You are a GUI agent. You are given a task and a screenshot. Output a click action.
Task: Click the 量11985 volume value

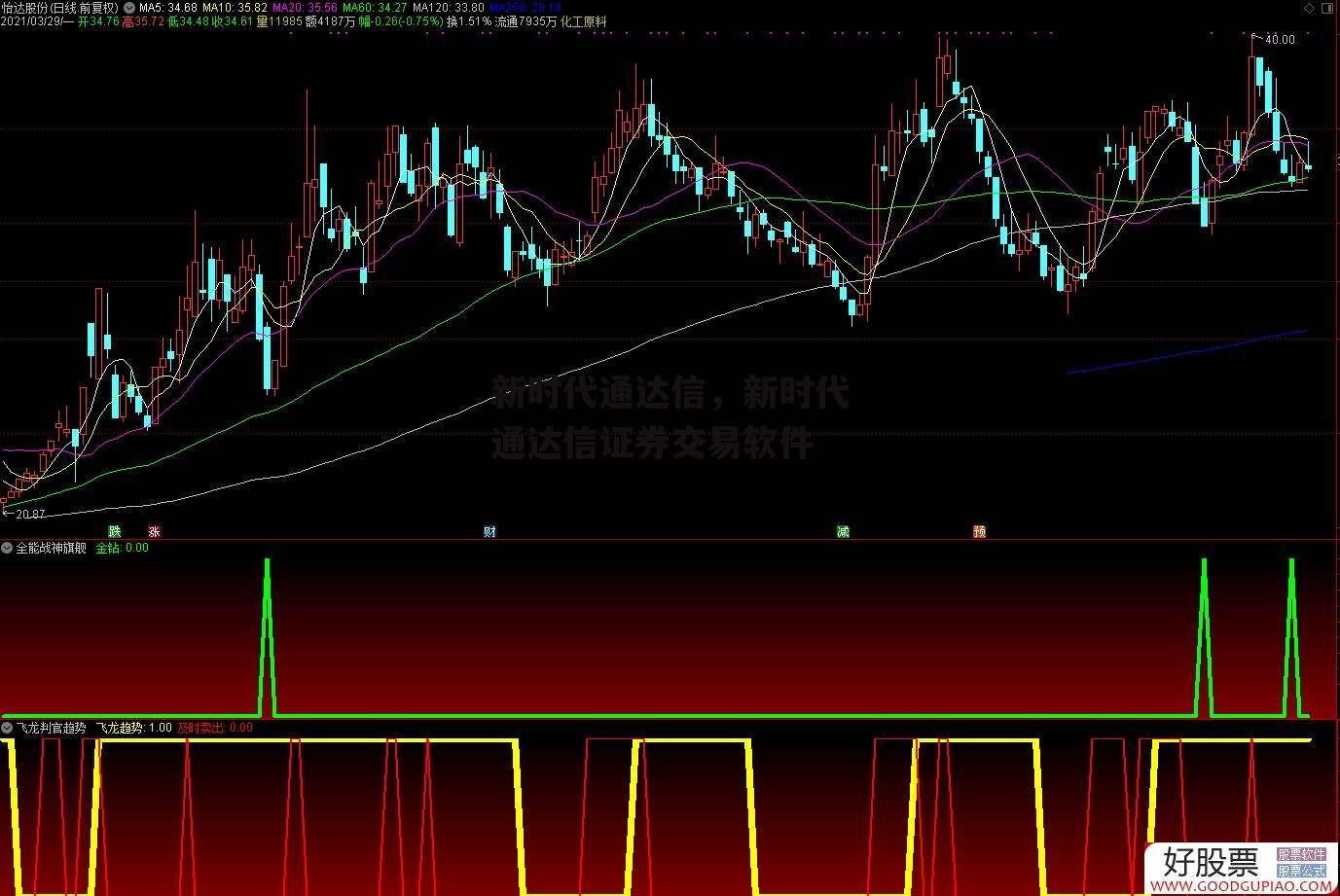point(278,21)
